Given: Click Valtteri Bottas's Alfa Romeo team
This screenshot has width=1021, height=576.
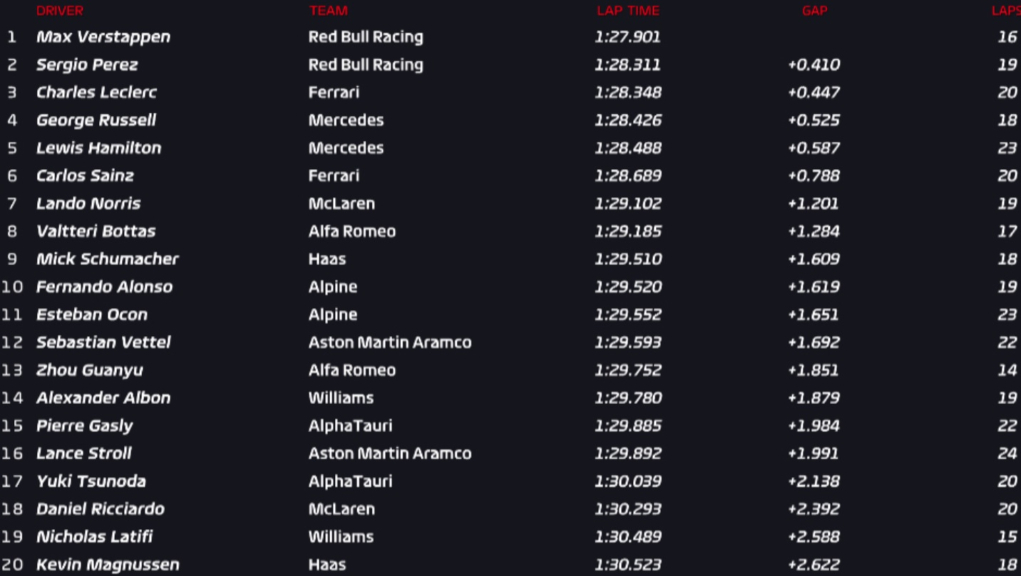Looking at the screenshot, I should (352, 231).
